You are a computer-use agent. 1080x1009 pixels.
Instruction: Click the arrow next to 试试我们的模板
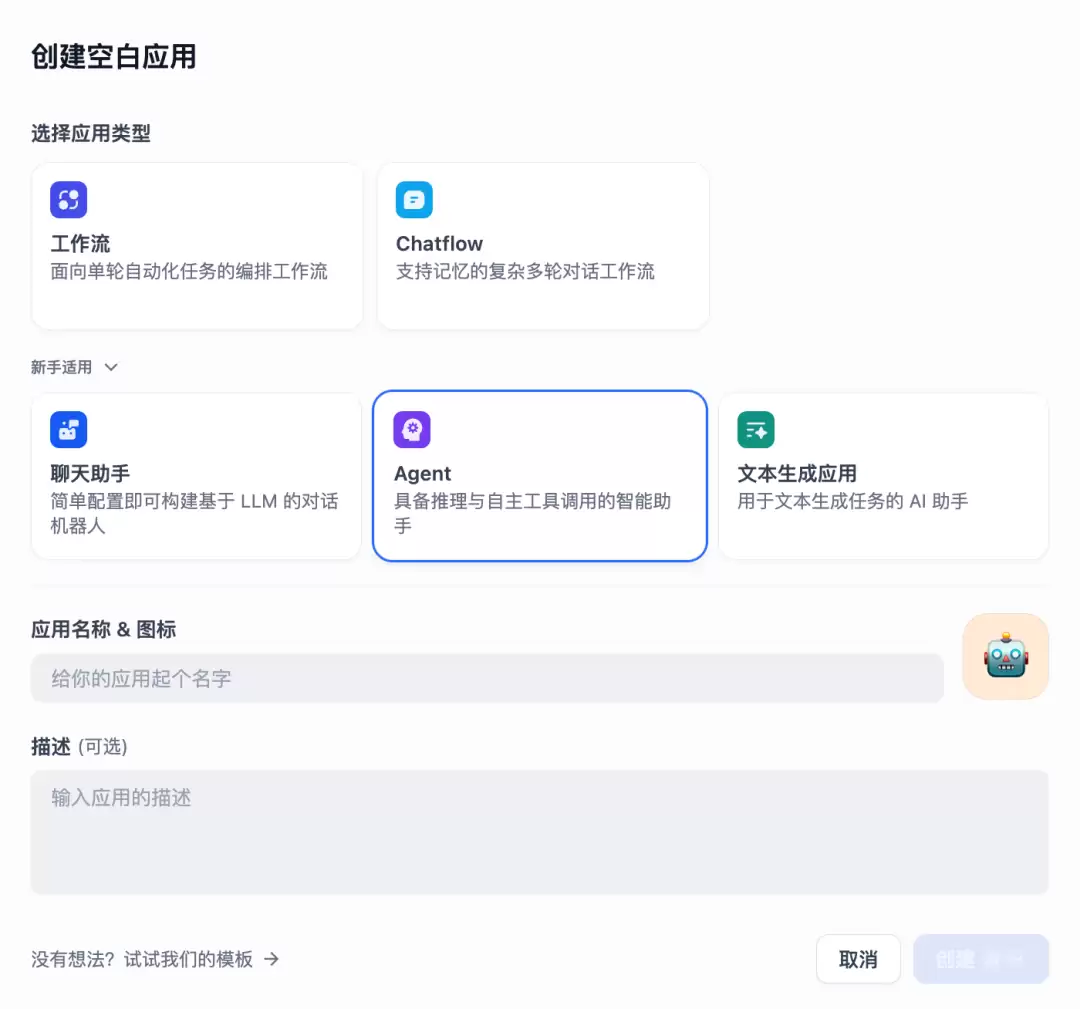click(271, 959)
